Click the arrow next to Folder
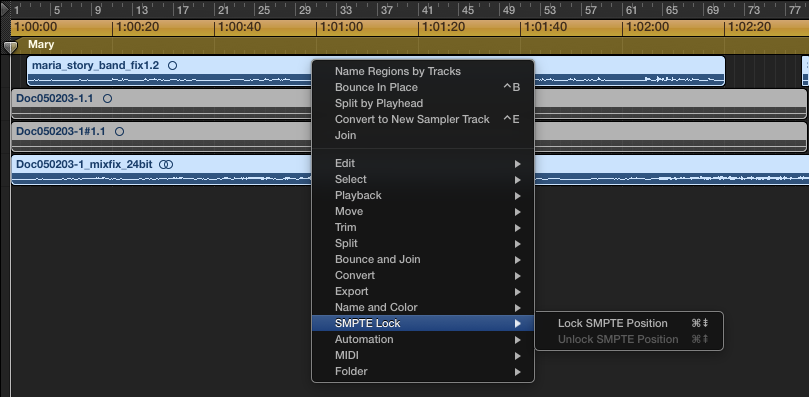Image resolution: width=809 pixels, height=397 pixels. point(517,372)
